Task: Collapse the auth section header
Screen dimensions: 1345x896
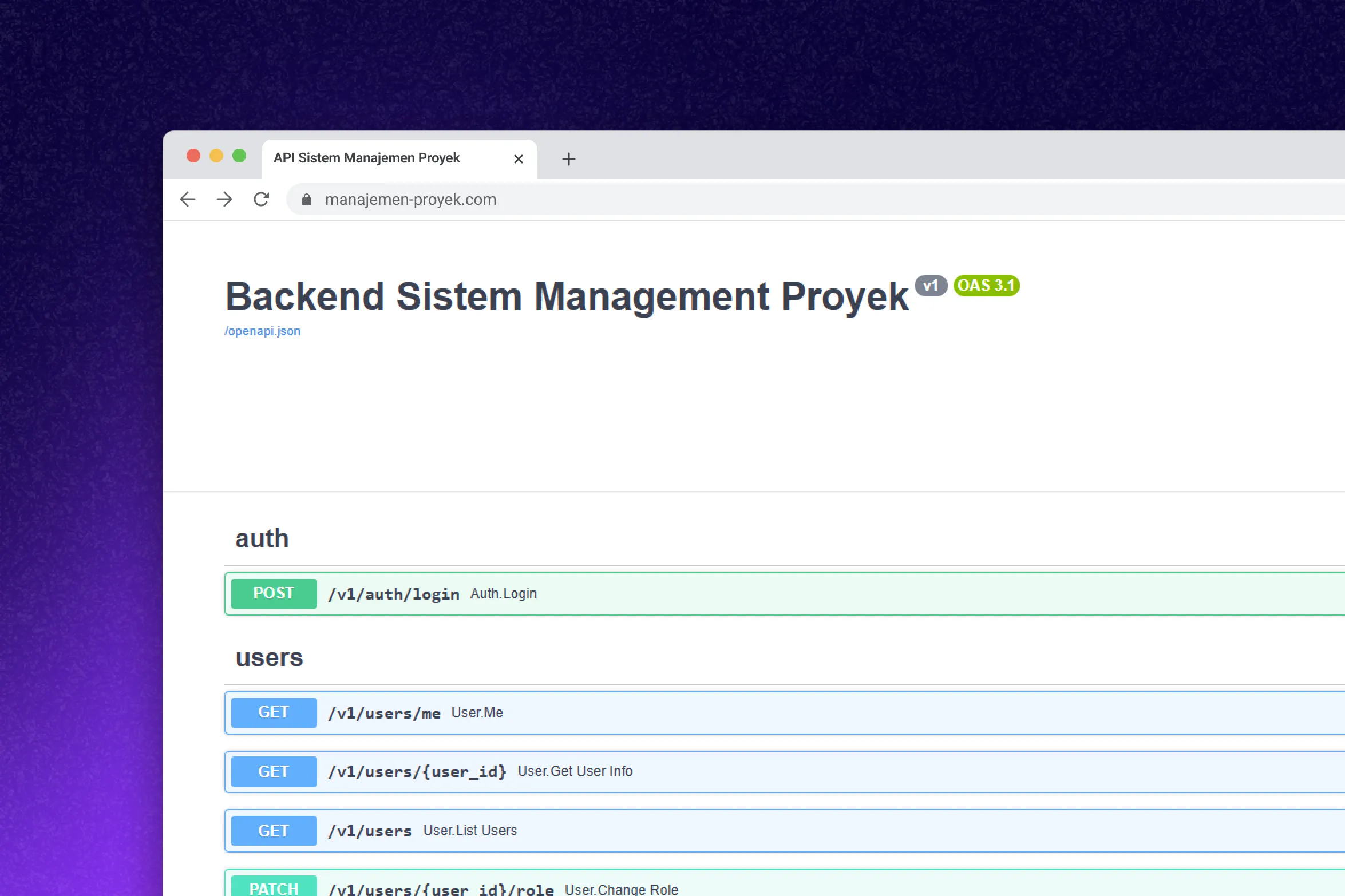Action: 262,538
